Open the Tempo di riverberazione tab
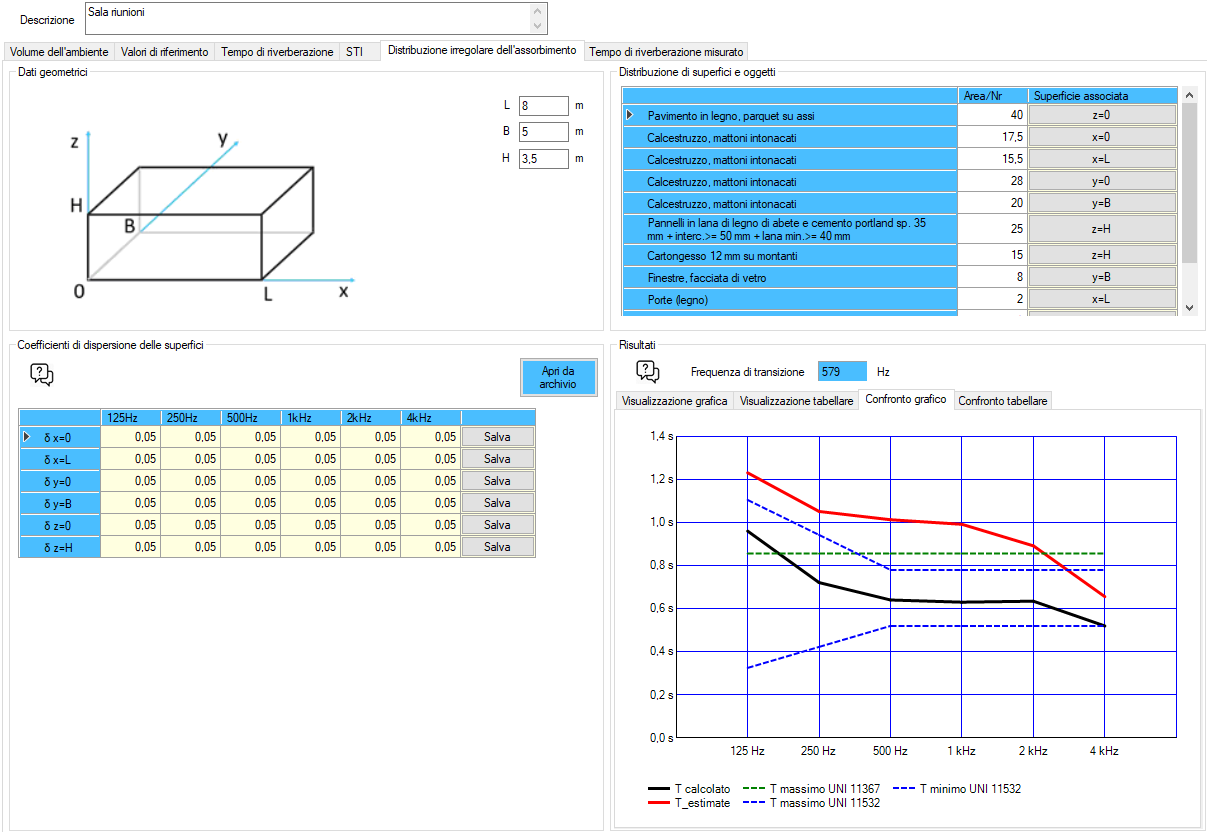 pos(277,52)
